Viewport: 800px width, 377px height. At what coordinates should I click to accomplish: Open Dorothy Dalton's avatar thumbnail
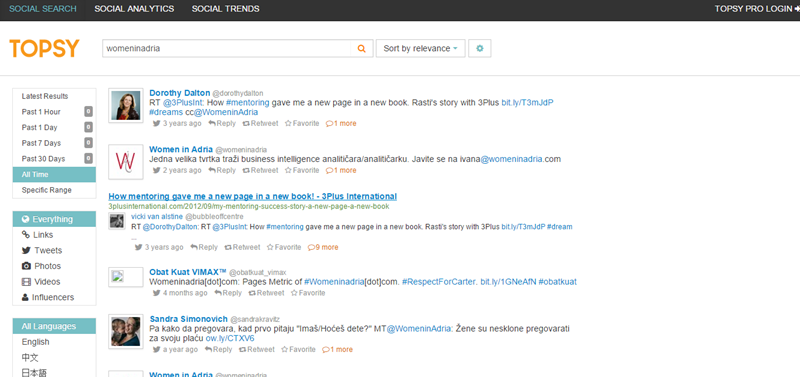(126, 106)
